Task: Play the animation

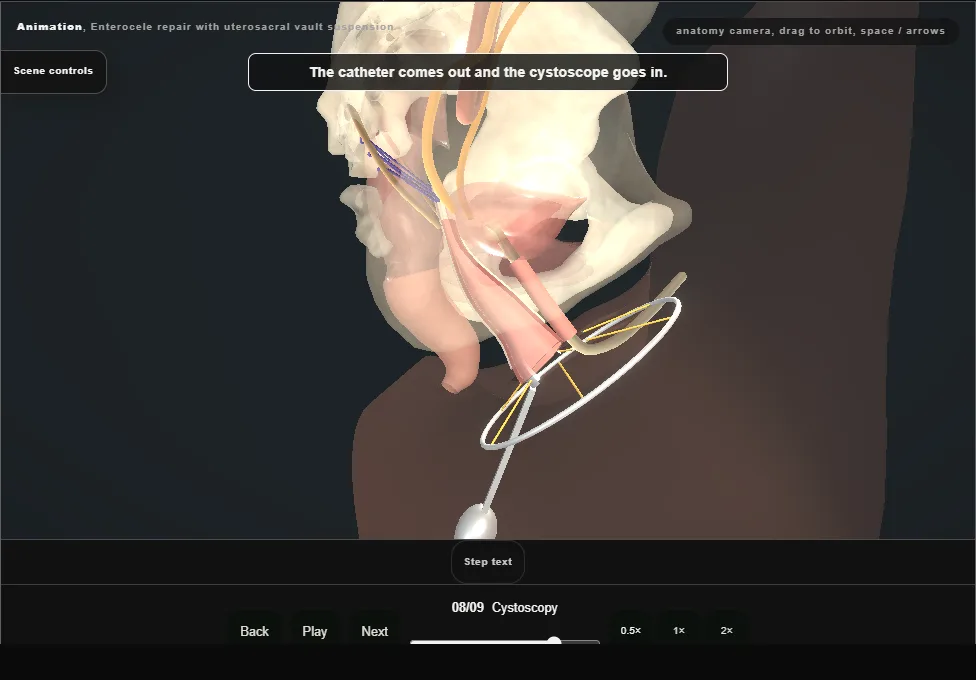Action: [314, 631]
